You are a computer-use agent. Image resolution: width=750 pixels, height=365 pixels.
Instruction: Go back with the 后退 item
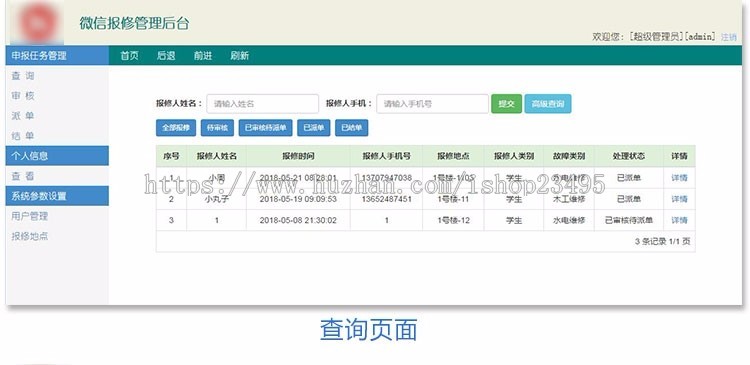point(166,56)
